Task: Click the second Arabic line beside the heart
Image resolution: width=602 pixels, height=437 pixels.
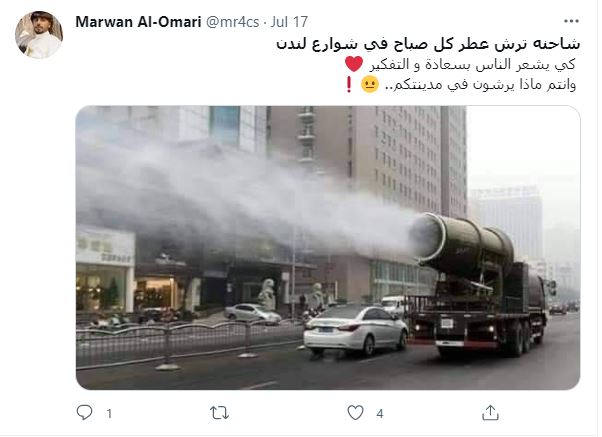Action: pos(472,65)
